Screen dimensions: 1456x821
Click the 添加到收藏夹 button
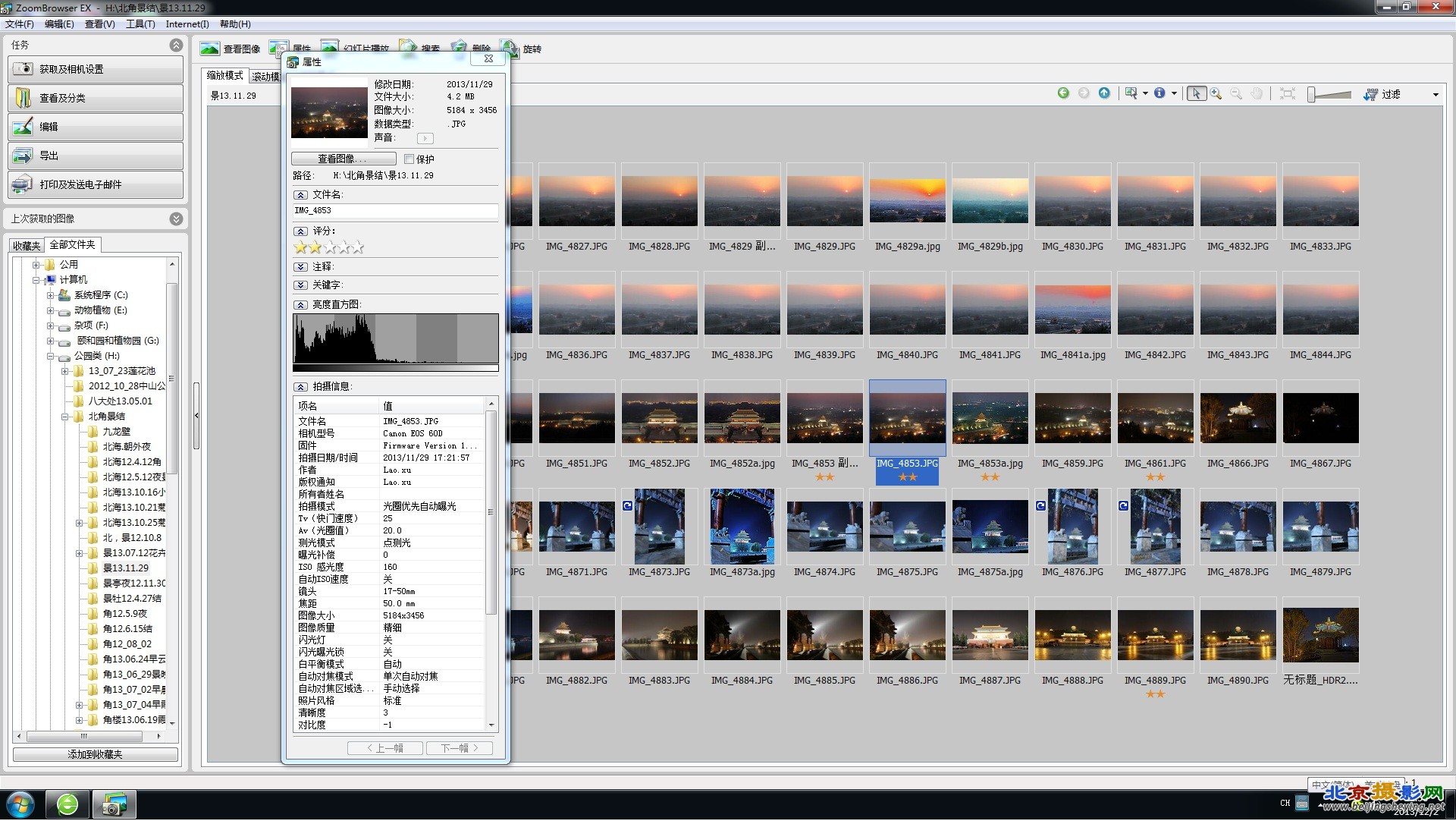click(x=96, y=755)
